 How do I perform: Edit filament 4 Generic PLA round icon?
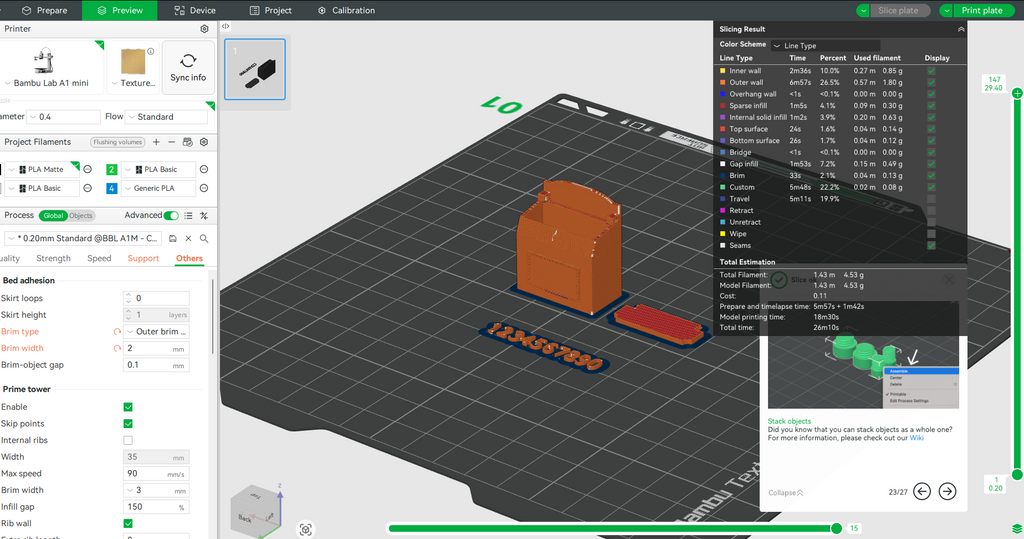(204, 188)
